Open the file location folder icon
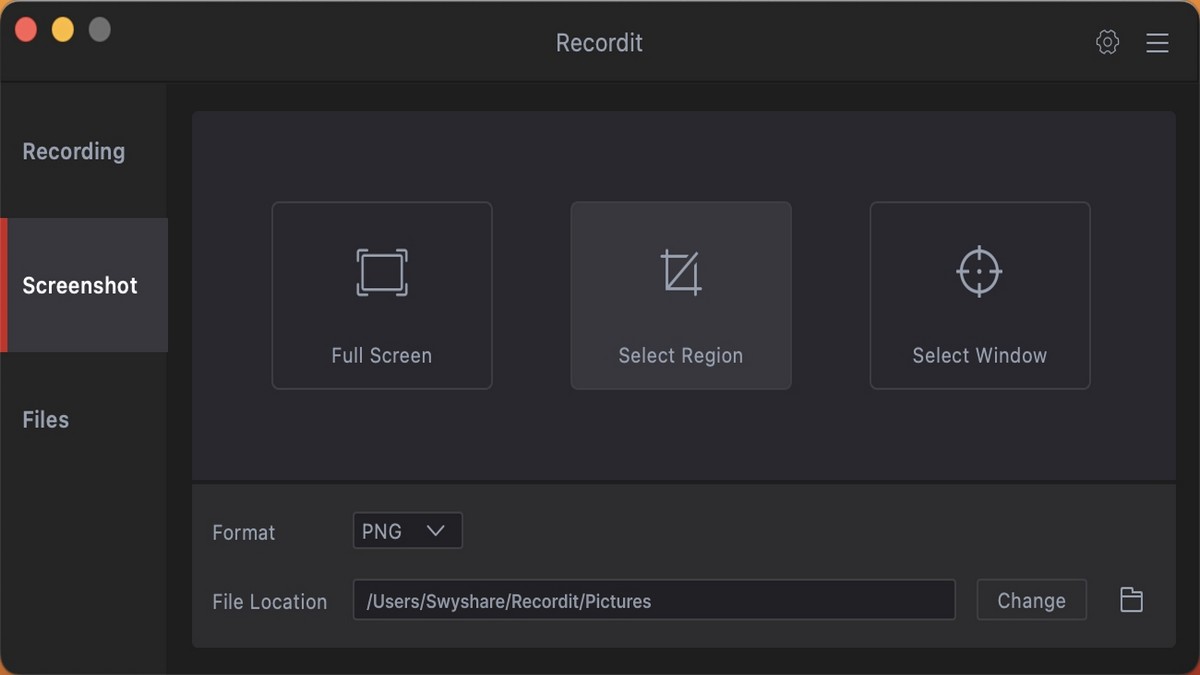Viewport: 1200px width, 675px height. click(1131, 600)
